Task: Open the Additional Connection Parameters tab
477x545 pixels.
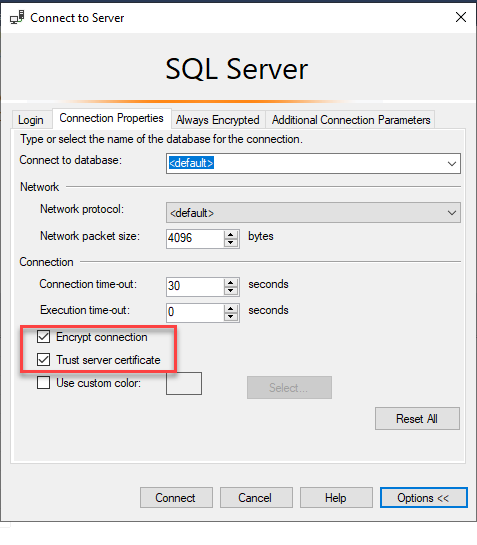Action: coord(351,120)
